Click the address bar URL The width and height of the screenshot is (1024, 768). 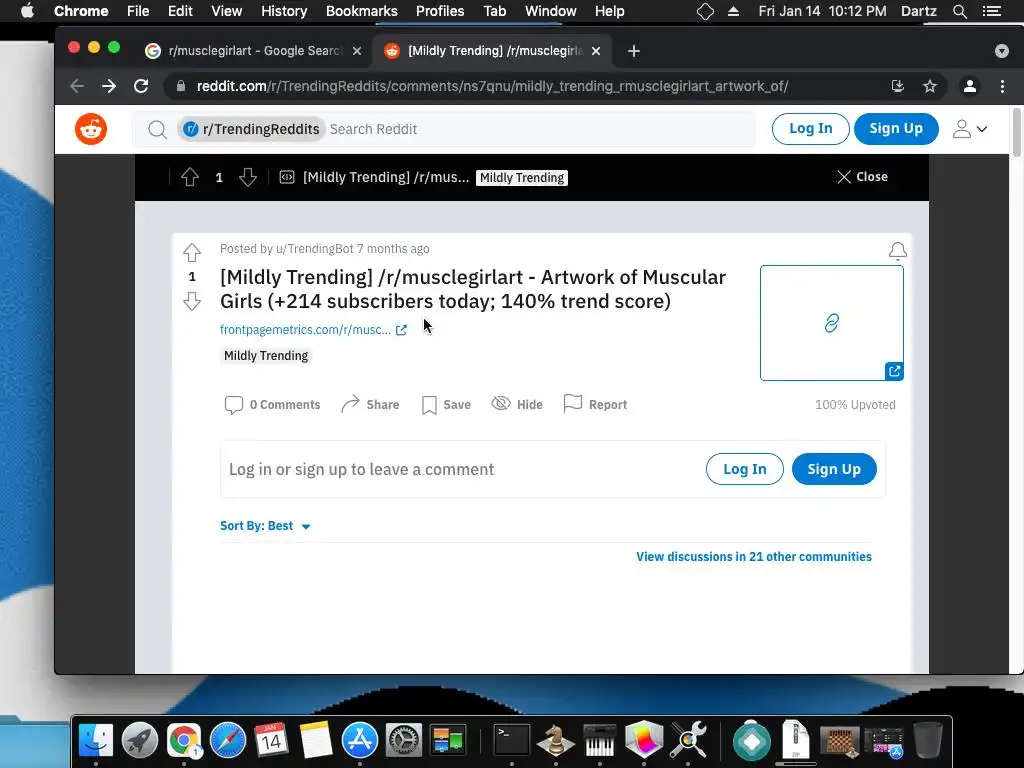(492, 86)
